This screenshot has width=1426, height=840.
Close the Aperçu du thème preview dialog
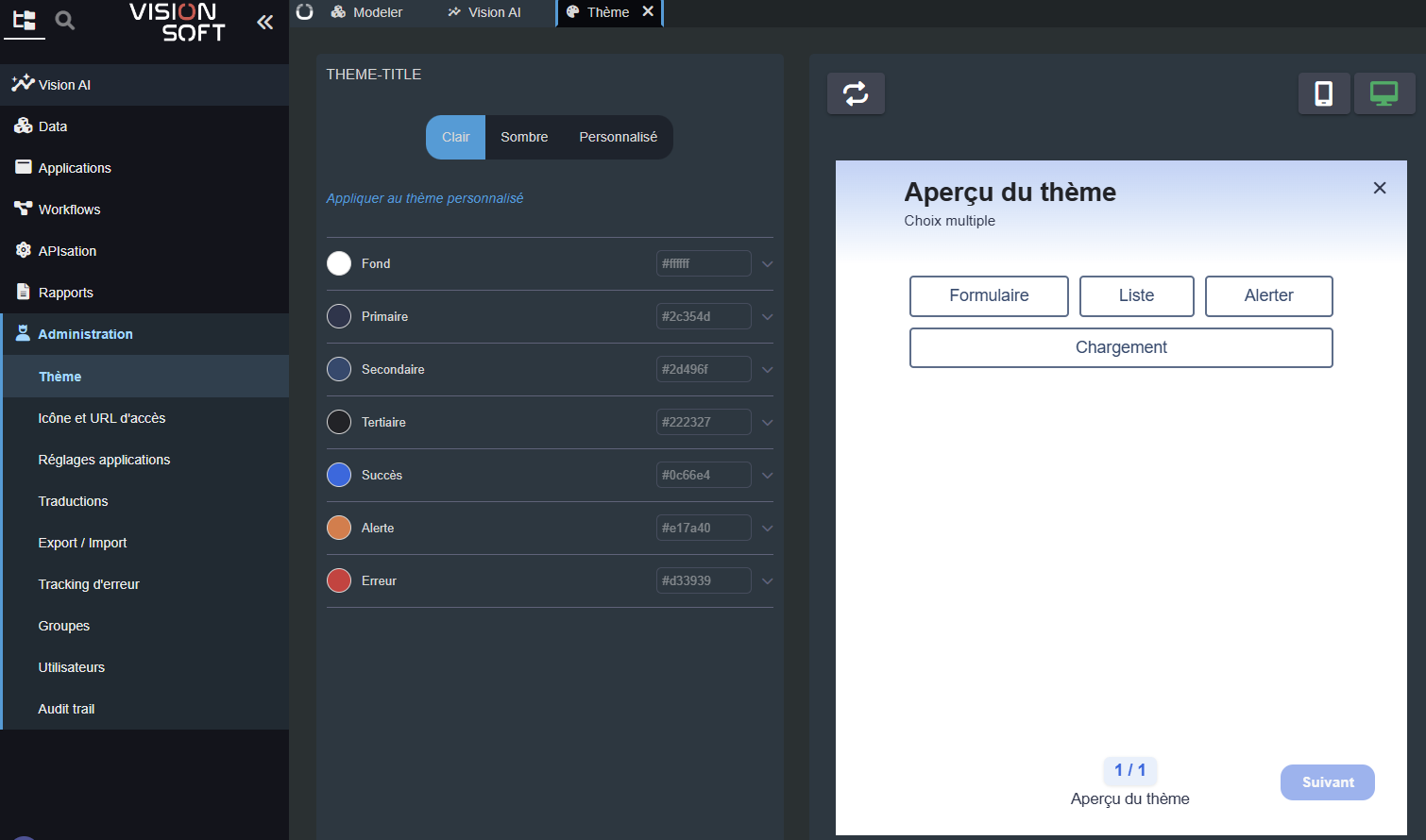(x=1379, y=188)
